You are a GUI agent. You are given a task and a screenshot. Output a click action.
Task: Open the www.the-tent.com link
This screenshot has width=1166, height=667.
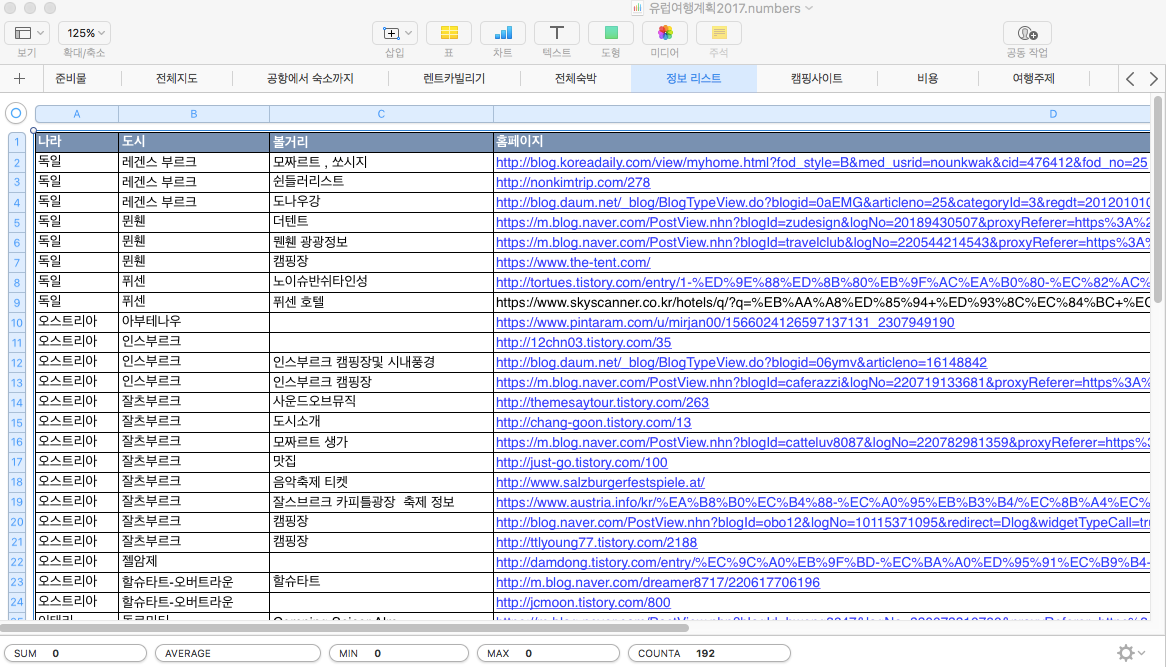click(573, 262)
